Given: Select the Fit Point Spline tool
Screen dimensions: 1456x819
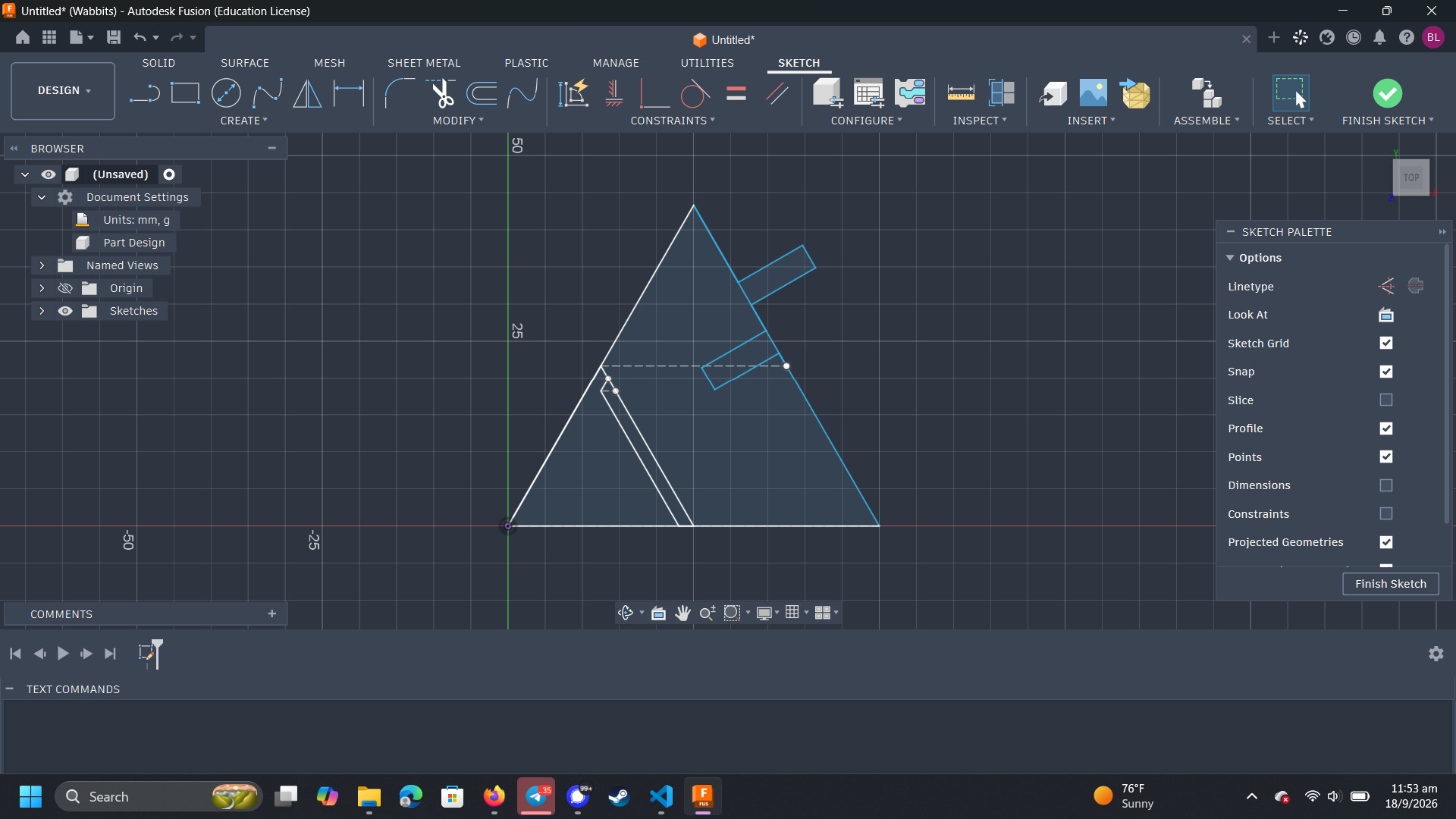Looking at the screenshot, I should pos(267,94).
